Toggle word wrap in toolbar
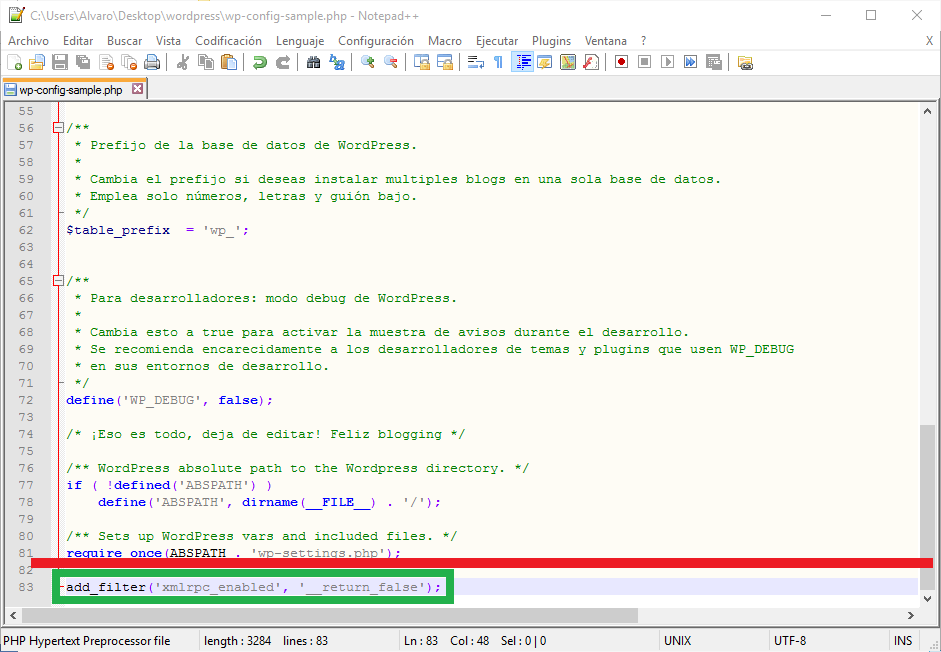This screenshot has width=941, height=652. [476, 63]
